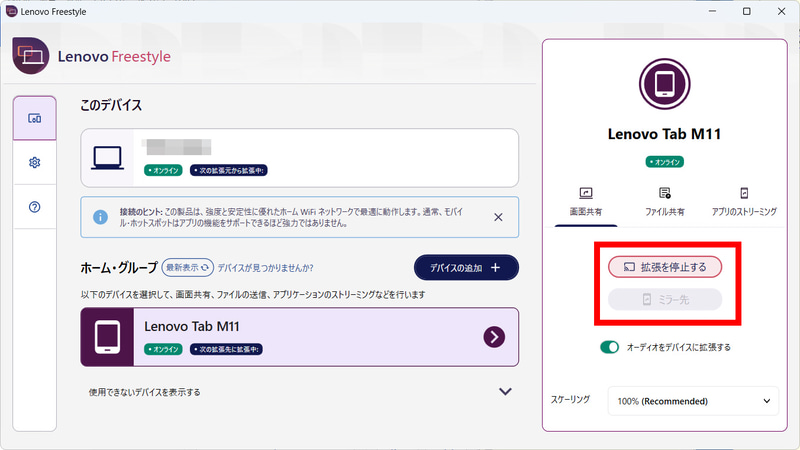Open the スケーリング dropdown
This screenshot has width=800, height=450.
pos(693,401)
